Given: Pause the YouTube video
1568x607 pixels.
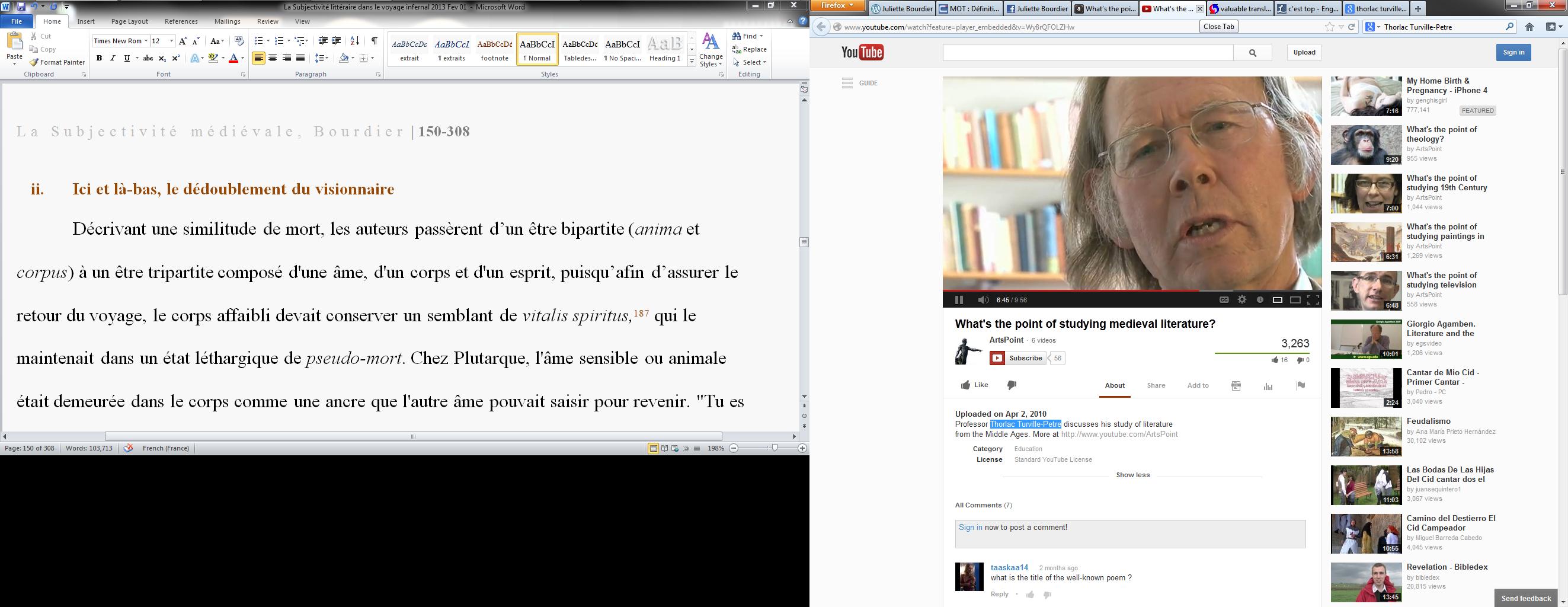Looking at the screenshot, I should click(959, 299).
